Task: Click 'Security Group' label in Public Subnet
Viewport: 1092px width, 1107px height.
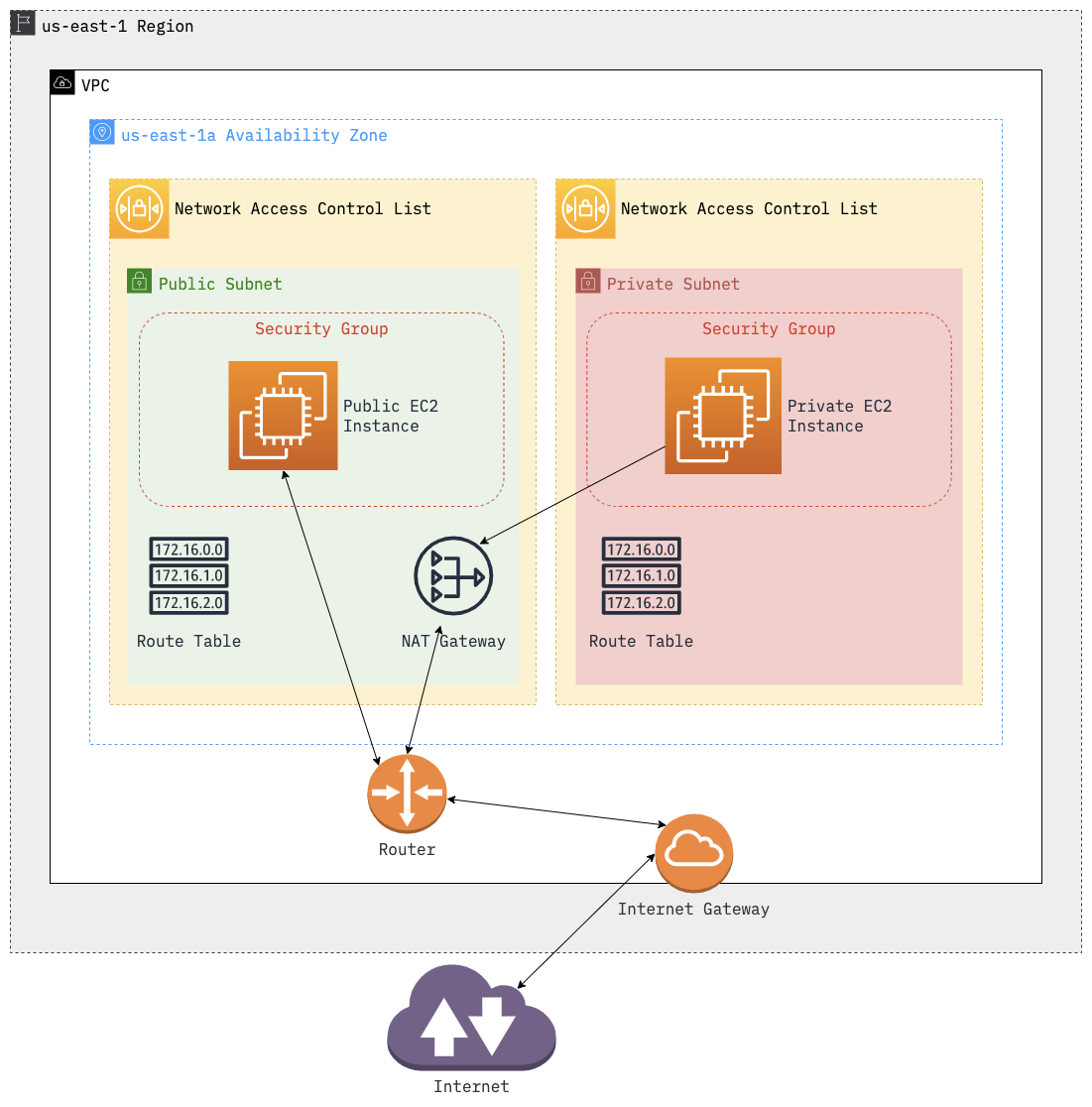Action: tap(321, 328)
